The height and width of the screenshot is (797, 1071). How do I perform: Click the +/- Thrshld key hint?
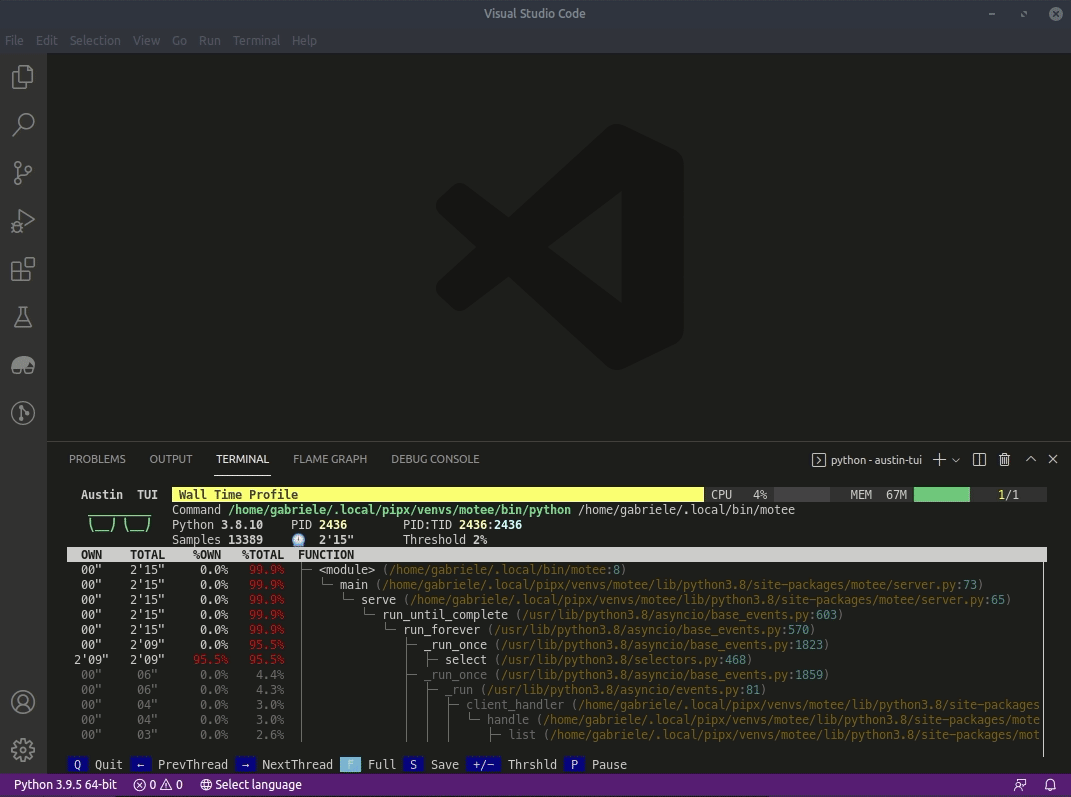512,764
